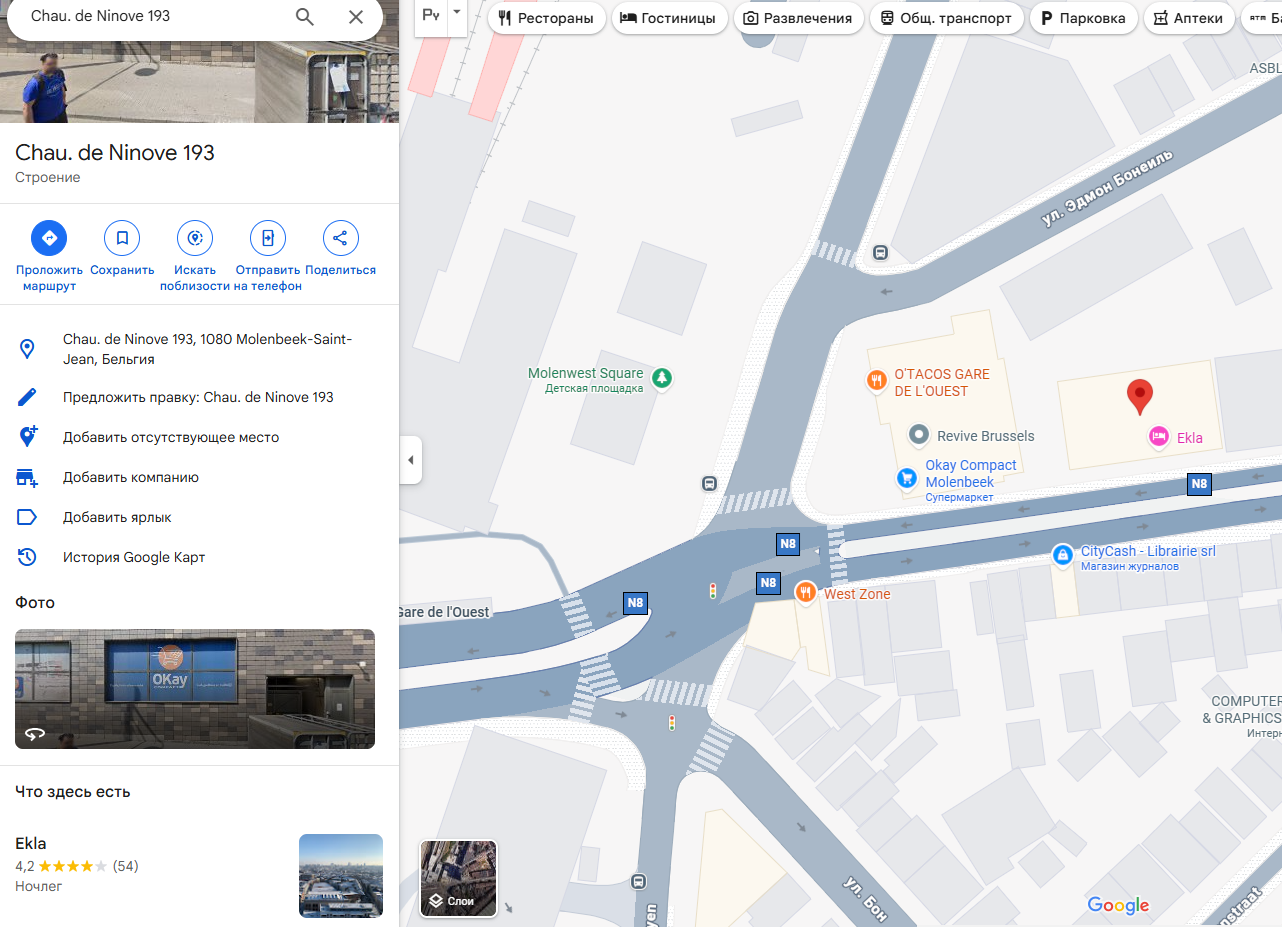This screenshot has width=1282, height=927.
Task: Click in the search field with Chau. de Ninove 193
Action: click(150, 16)
